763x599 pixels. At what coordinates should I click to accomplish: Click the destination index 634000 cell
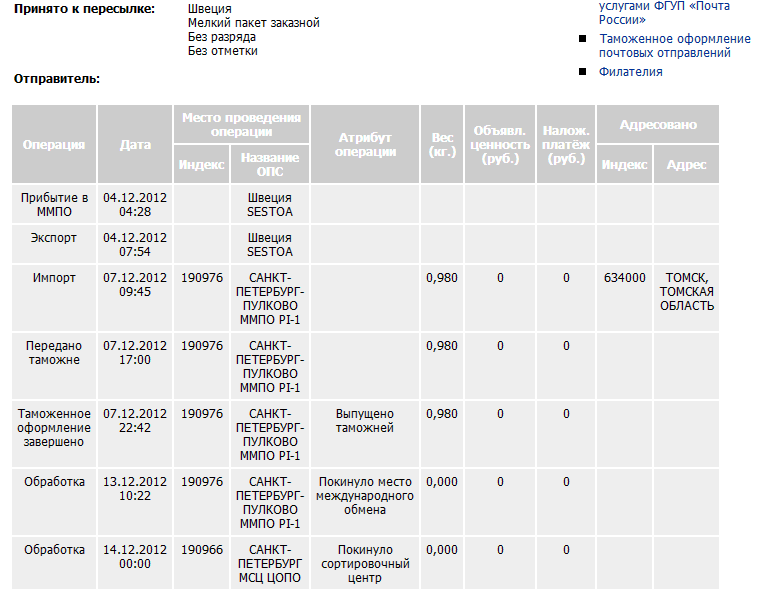pyautogui.click(x=625, y=278)
